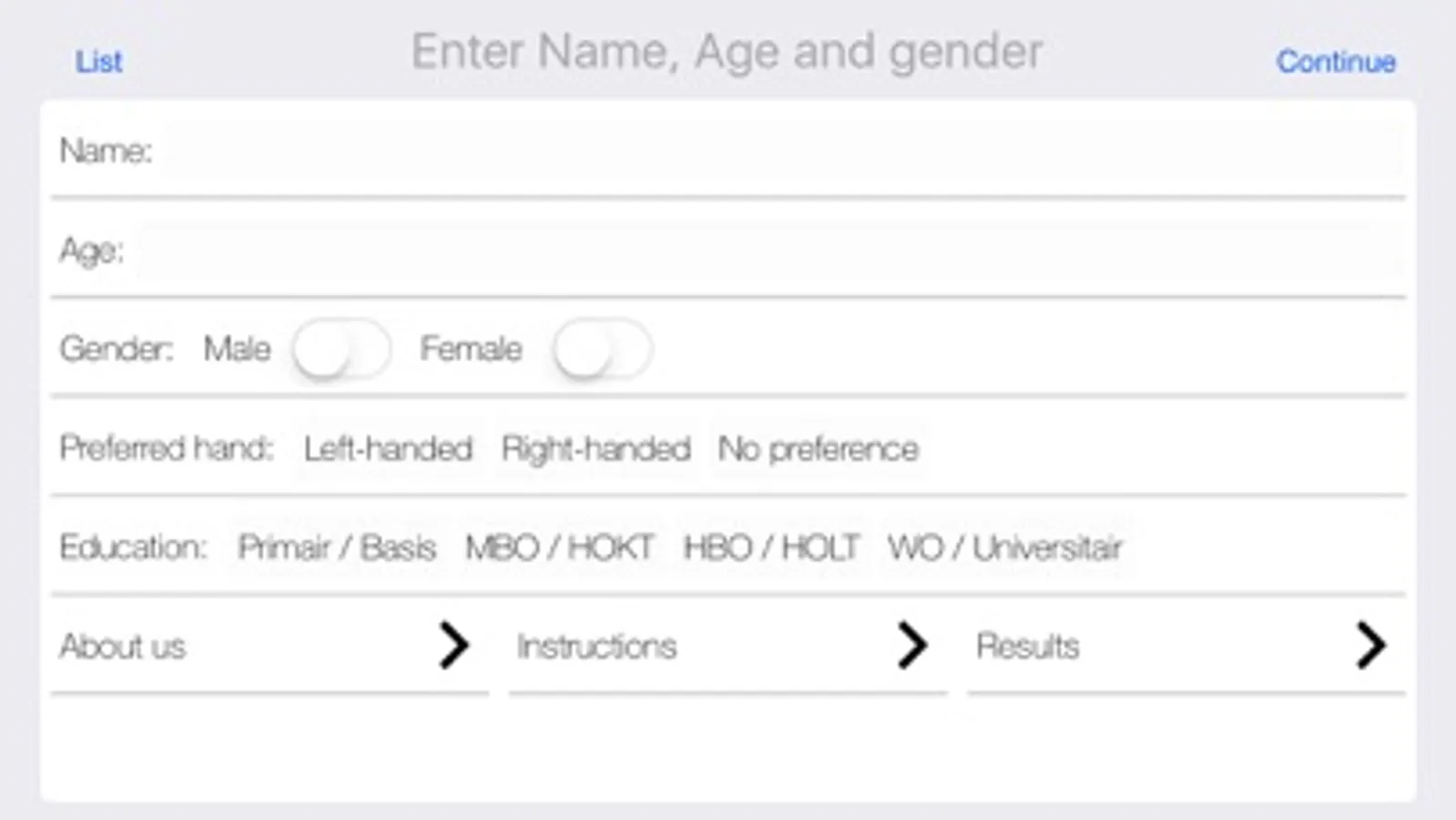1456x820 pixels.
Task: Open the About us chevron arrow
Action: (x=453, y=646)
